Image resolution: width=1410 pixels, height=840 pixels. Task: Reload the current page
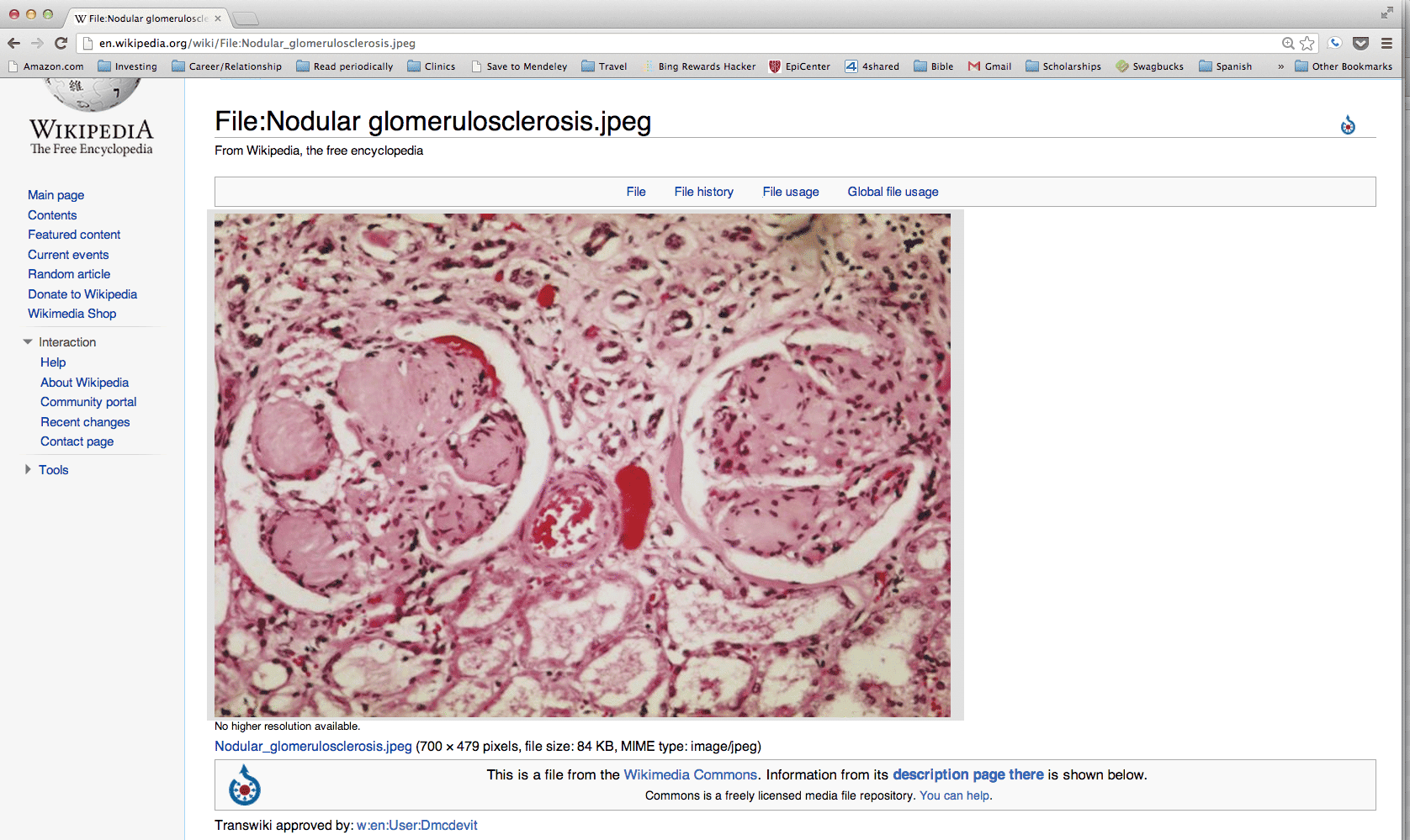(x=61, y=43)
